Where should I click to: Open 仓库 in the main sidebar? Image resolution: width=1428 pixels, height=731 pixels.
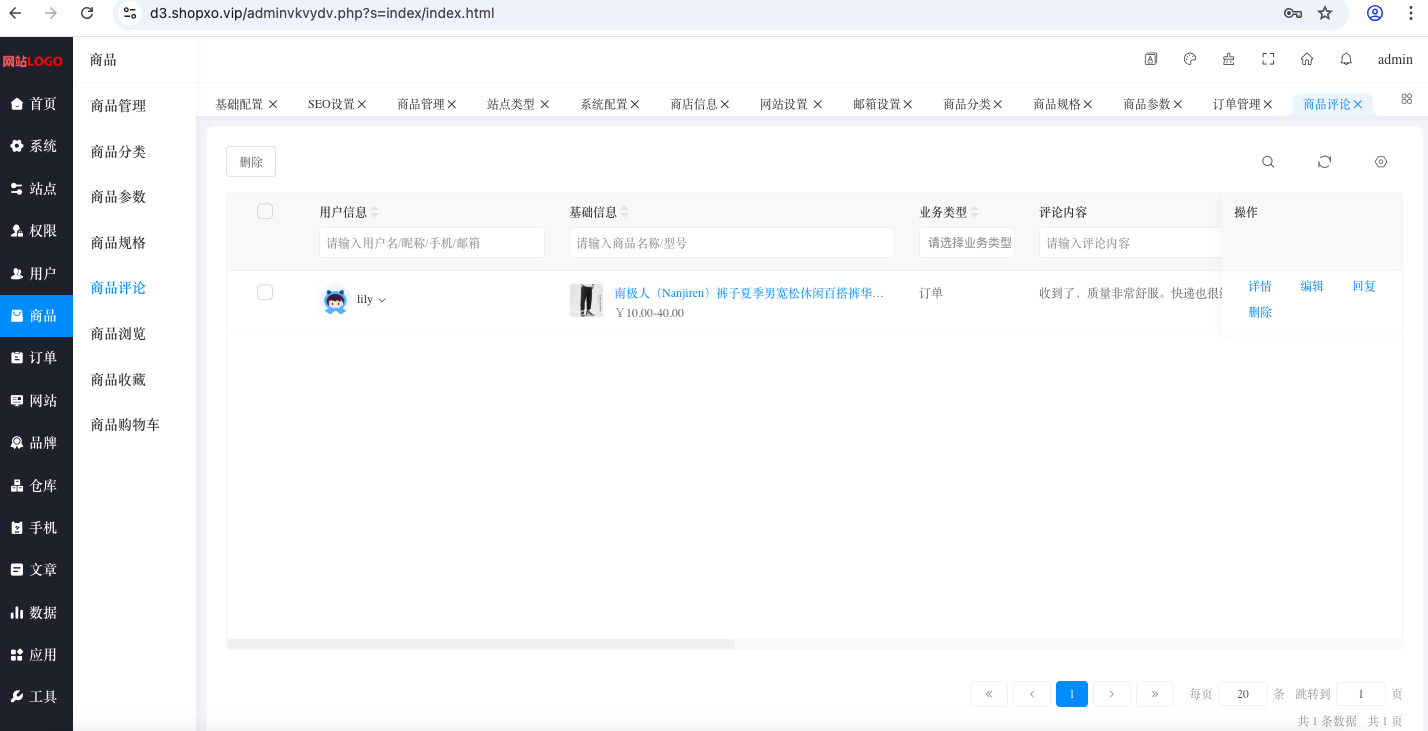[36, 486]
